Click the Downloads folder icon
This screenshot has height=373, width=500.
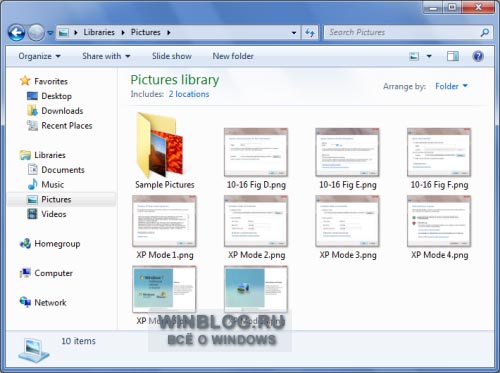coord(32,110)
